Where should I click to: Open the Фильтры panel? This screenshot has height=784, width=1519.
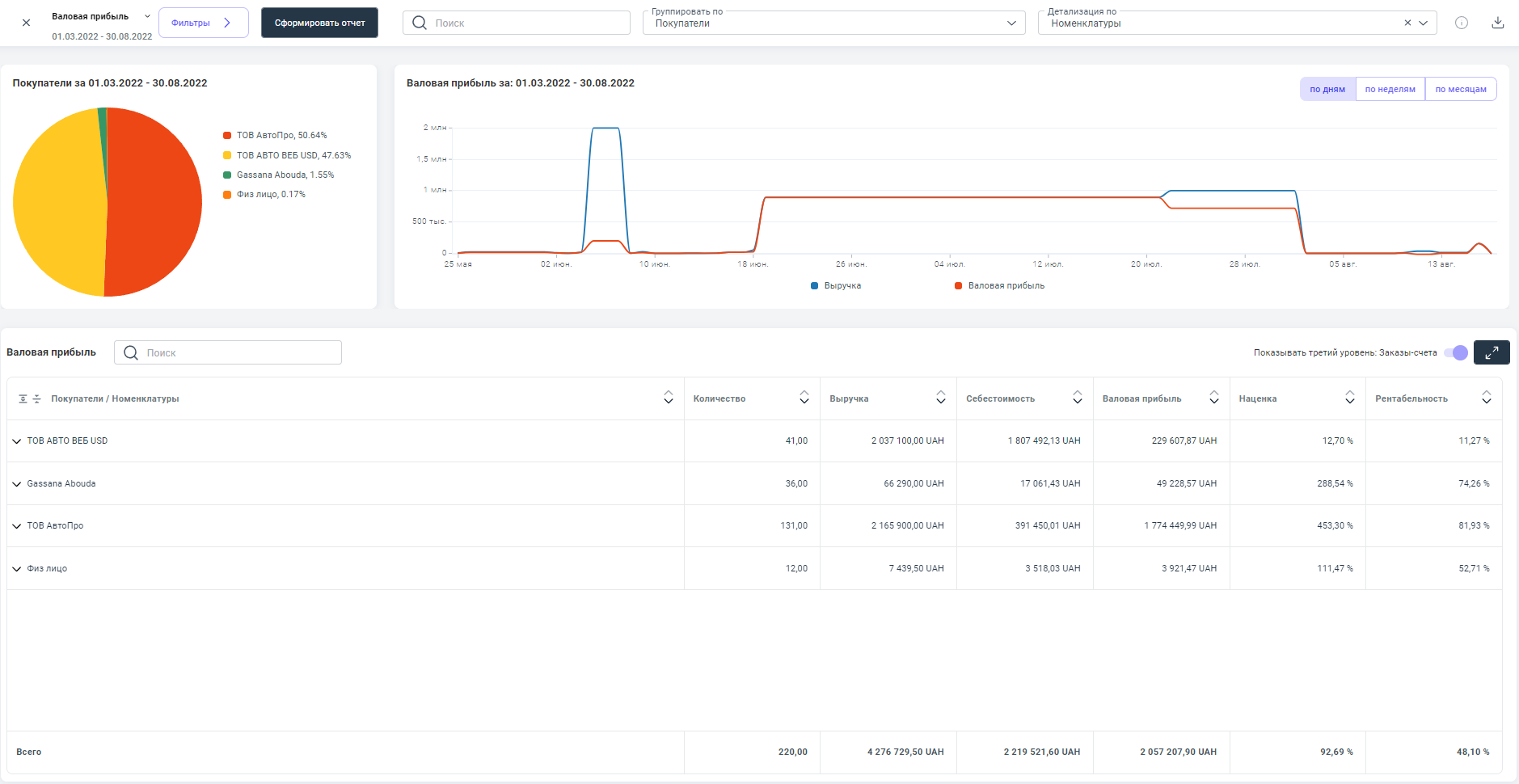tap(203, 23)
